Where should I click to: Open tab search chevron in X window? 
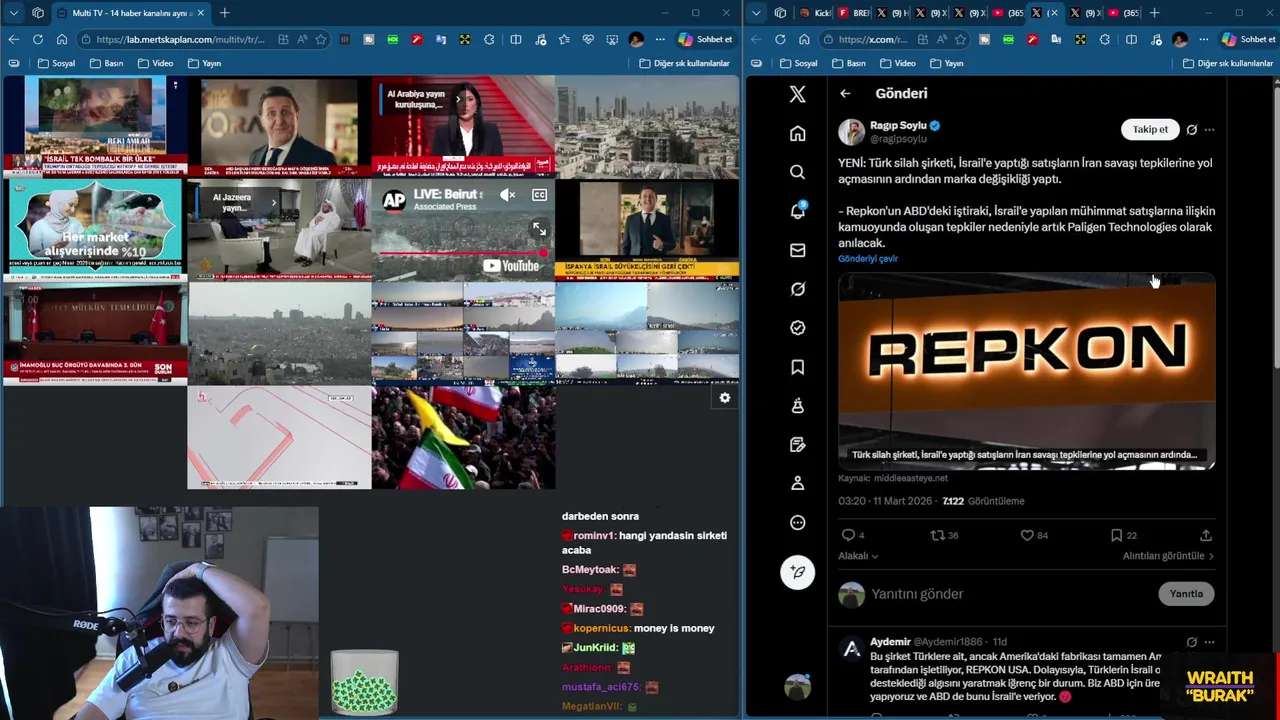tap(756, 13)
